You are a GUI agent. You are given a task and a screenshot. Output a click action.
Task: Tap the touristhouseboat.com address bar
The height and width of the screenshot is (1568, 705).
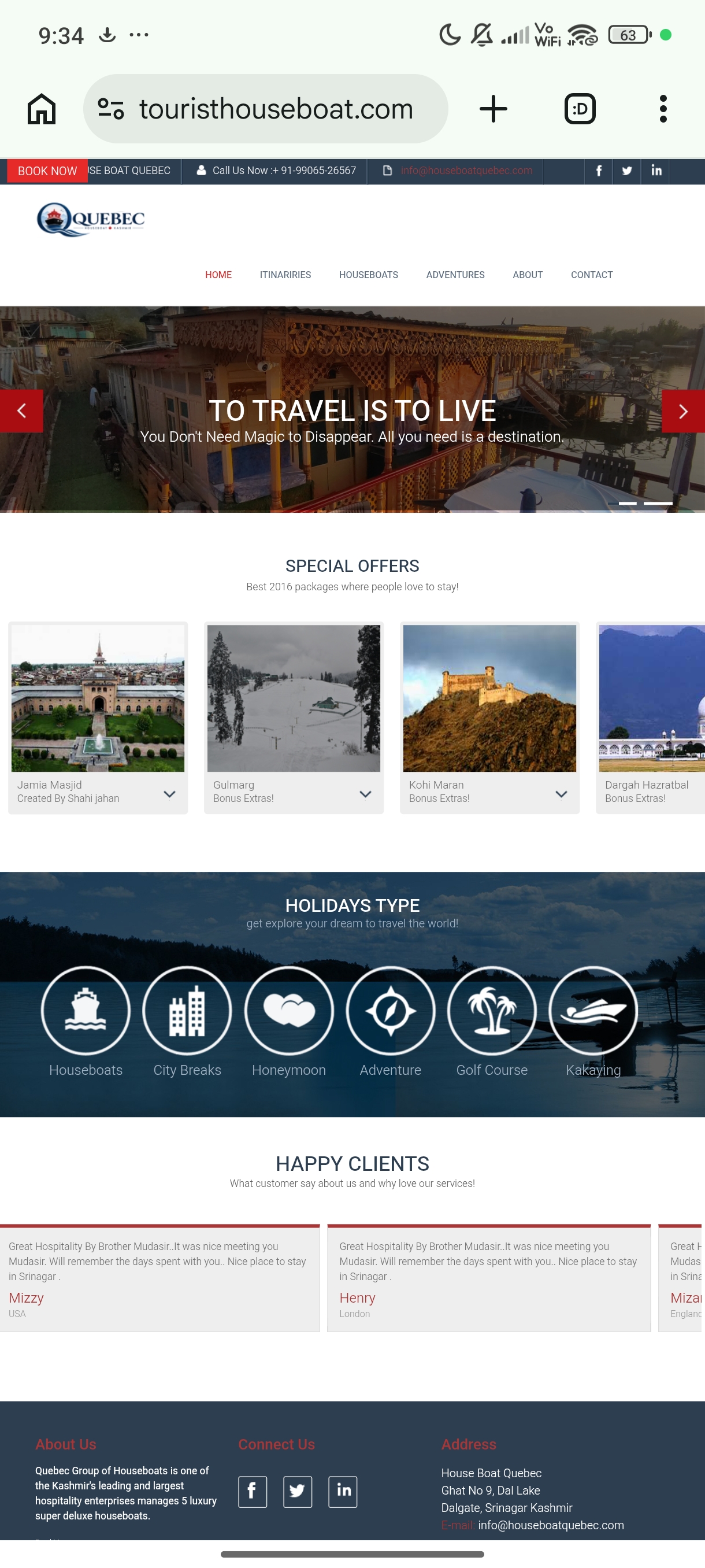click(266, 109)
